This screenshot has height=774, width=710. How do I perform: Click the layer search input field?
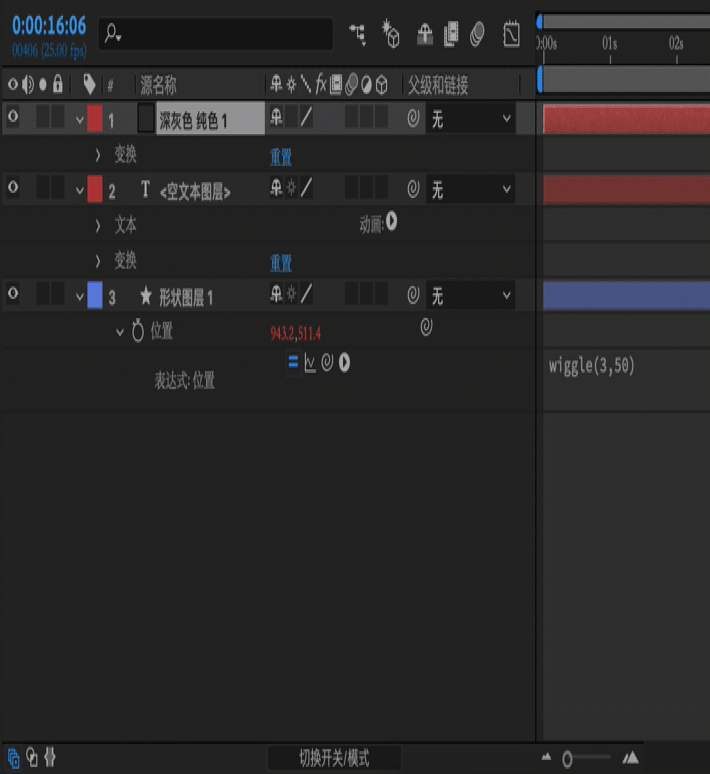216,34
